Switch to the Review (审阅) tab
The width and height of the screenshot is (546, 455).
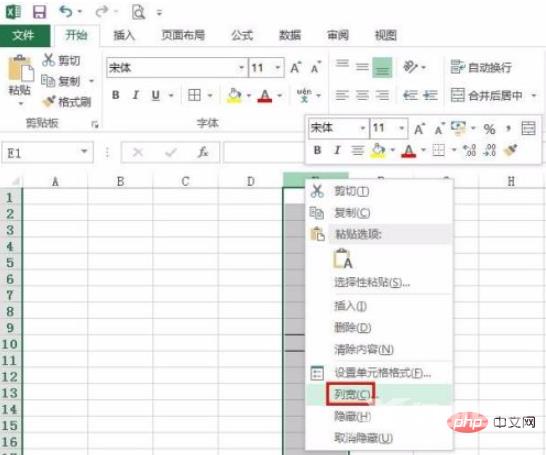click(337, 35)
